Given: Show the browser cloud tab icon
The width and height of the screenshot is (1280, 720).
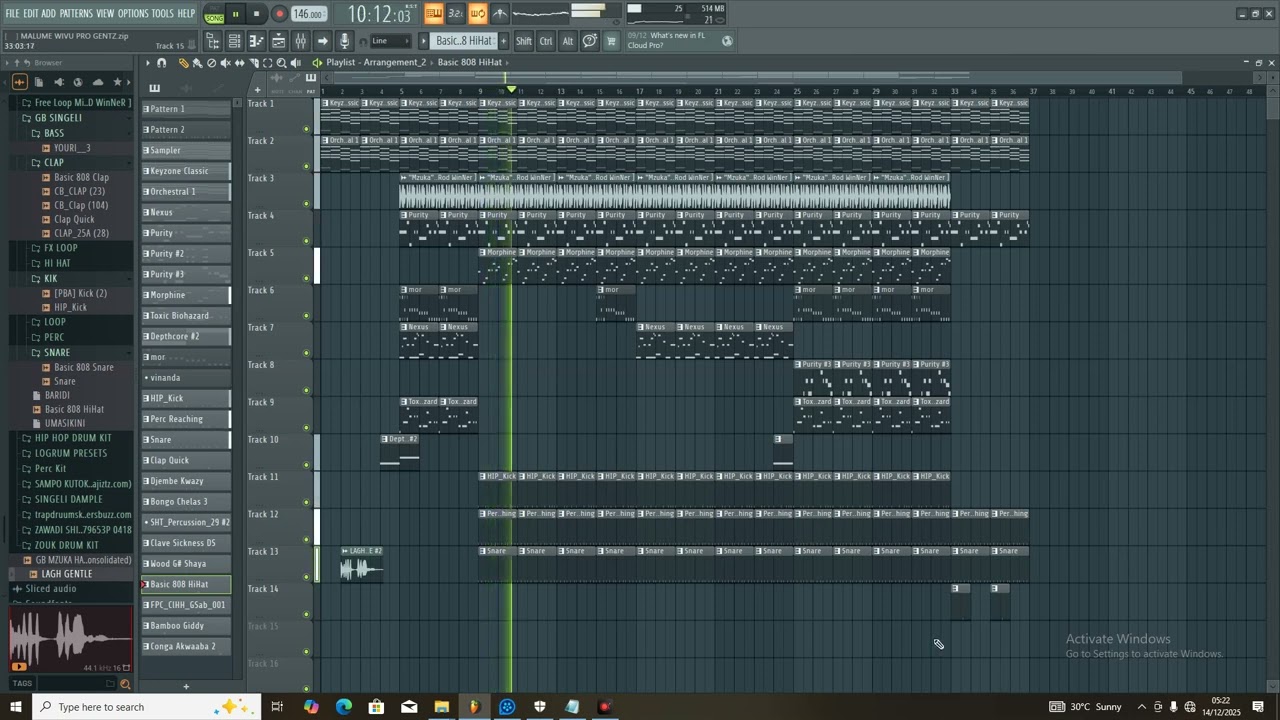Looking at the screenshot, I should coord(98,82).
